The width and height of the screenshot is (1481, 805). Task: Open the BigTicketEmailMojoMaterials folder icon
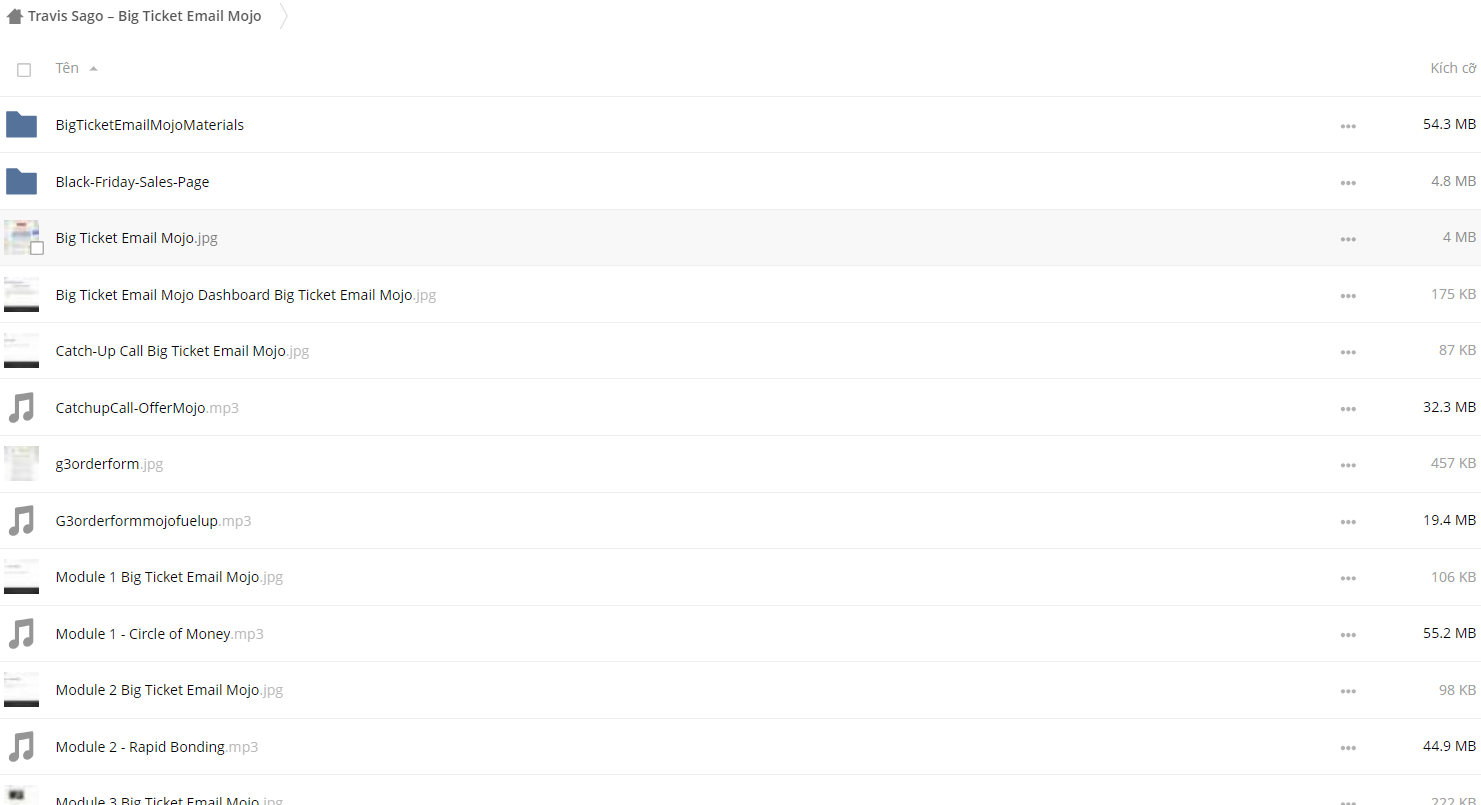(21, 125)
